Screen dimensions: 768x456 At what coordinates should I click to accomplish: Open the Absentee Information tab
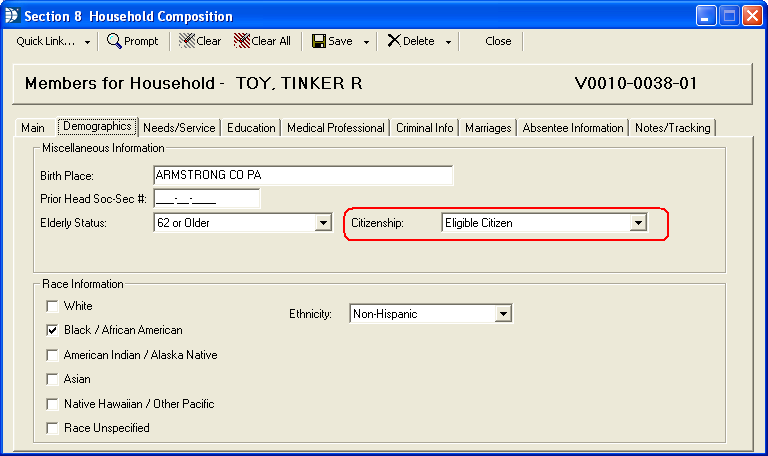573,128
